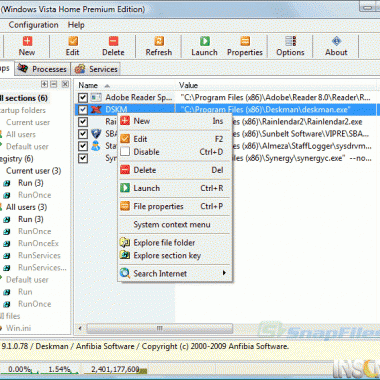
Task: Click the horizontal scrollbar thumb
Action: [x=160, y=328]
